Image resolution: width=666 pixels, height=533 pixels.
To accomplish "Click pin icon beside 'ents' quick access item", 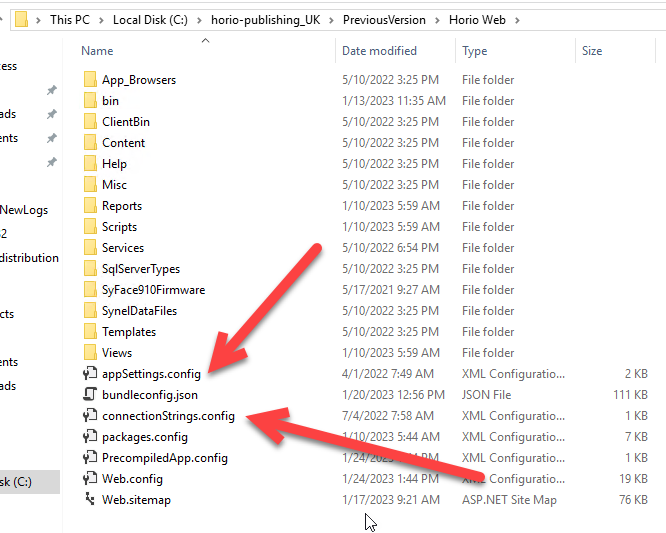I will point(51,138).
